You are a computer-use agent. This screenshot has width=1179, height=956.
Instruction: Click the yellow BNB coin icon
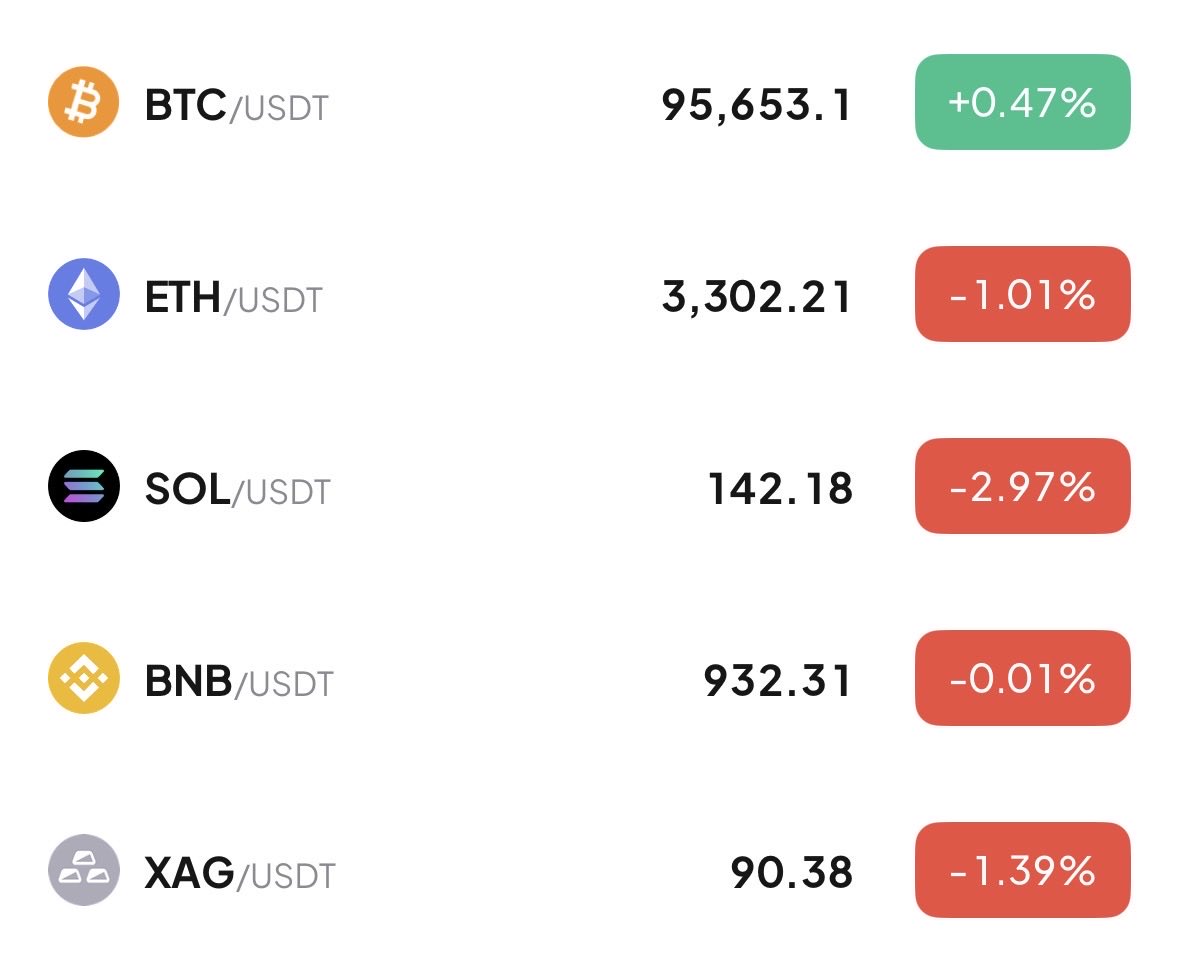[x=84, y=678]
